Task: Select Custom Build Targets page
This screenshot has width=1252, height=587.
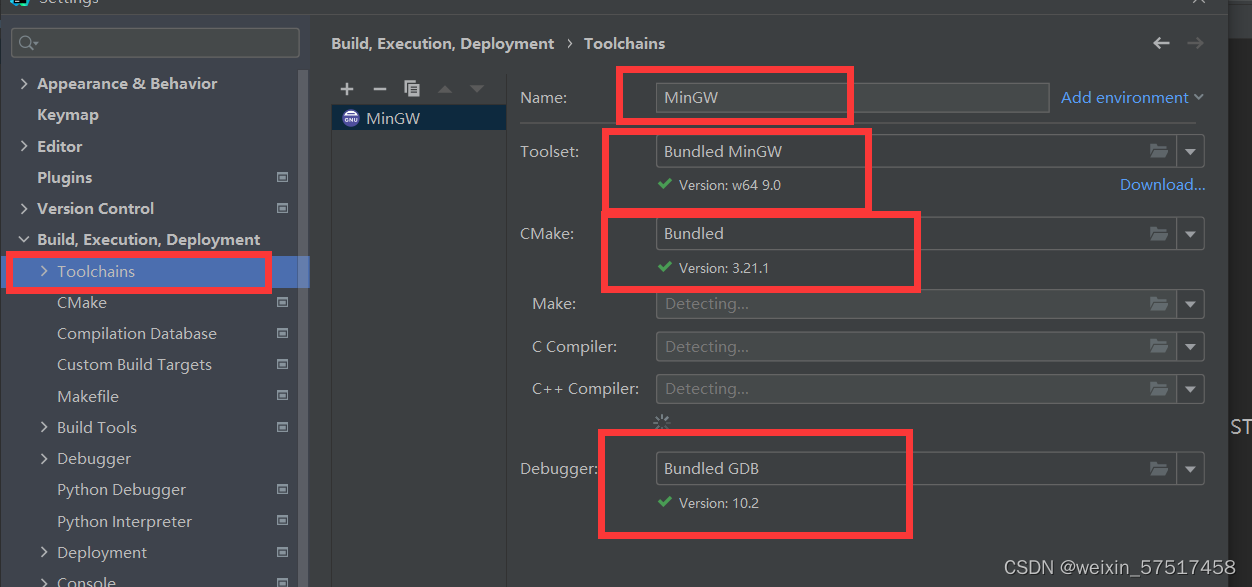Action: pos(134,365)
